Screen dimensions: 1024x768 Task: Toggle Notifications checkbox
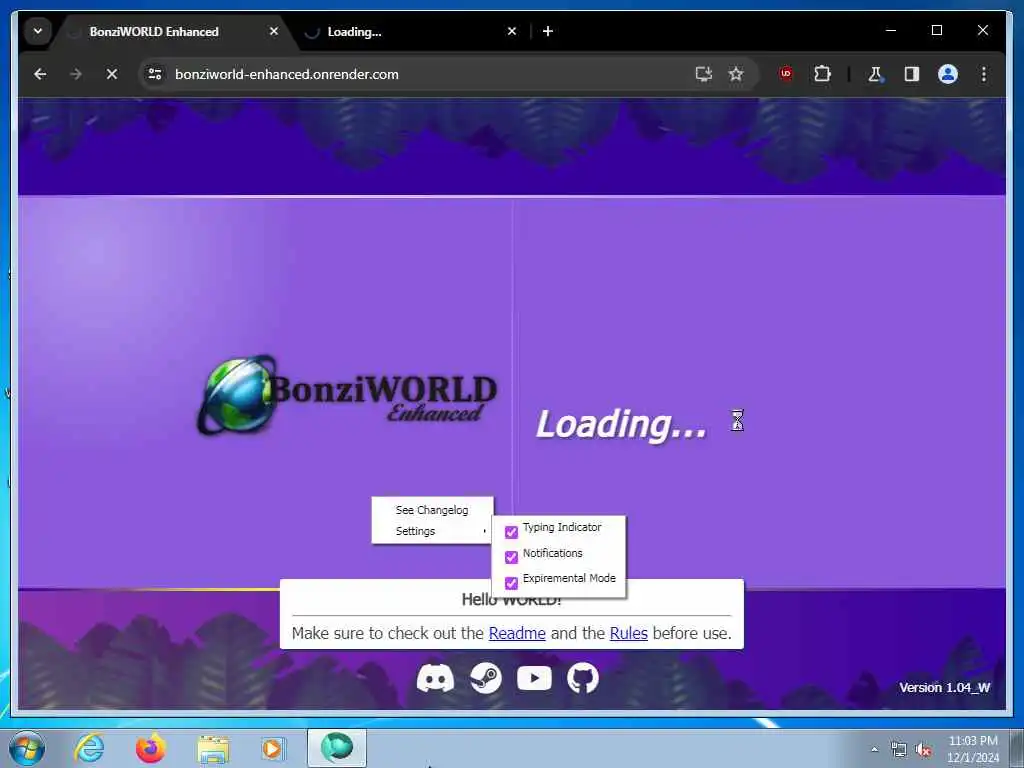pos(511,557)
